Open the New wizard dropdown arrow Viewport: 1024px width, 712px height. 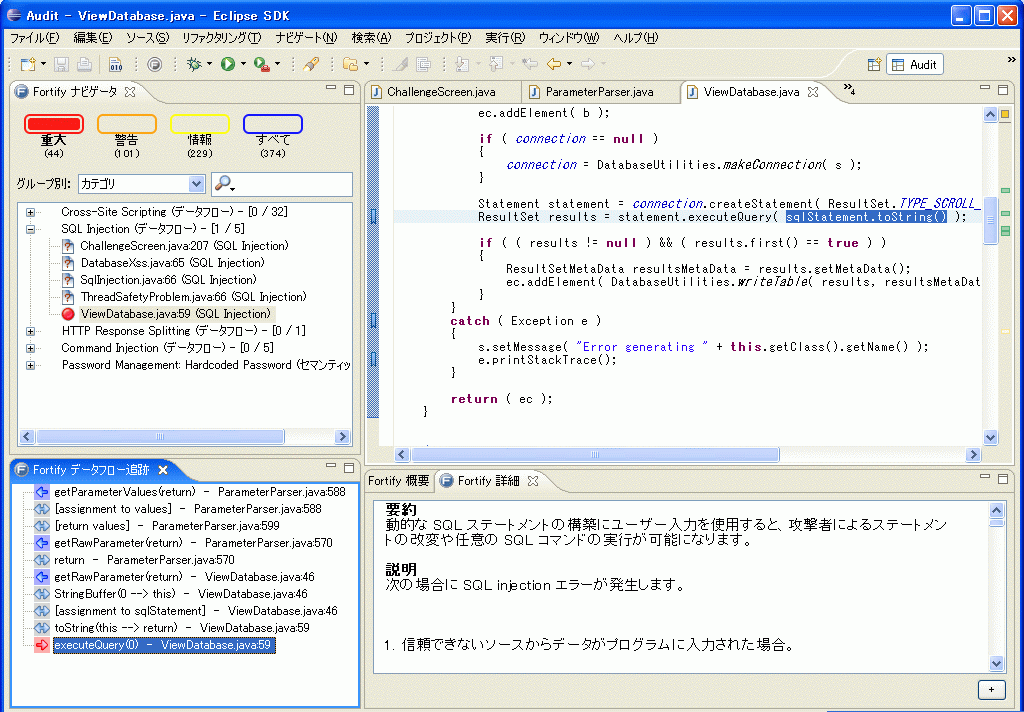pyautogui.click(x=43, y=64)
